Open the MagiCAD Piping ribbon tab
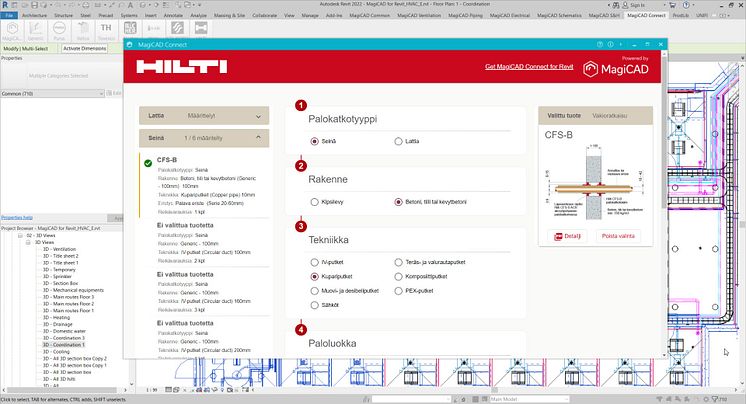The image size is (746, 404). pyautogui.click(x=466, y=15)
